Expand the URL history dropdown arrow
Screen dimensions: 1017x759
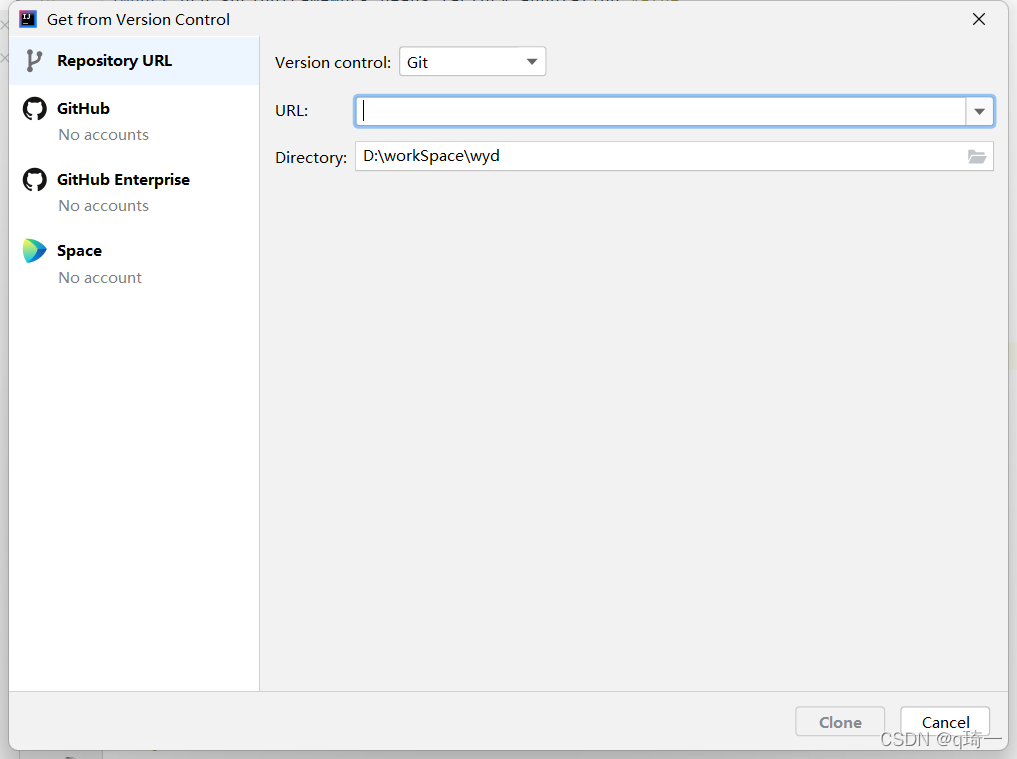pyautogui.click(x=979, y=112)
